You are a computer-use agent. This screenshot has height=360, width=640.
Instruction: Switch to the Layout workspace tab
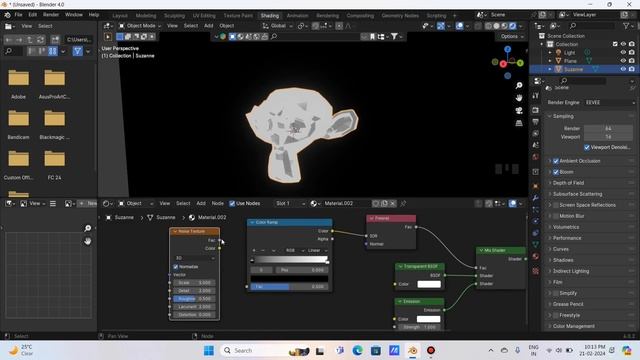pos(120,16)
